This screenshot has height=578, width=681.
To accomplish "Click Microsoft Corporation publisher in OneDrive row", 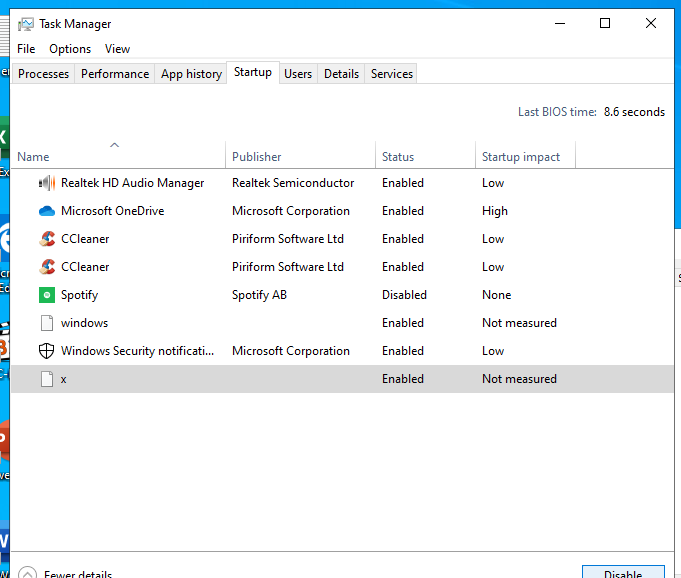I will (x=291, y=211).
